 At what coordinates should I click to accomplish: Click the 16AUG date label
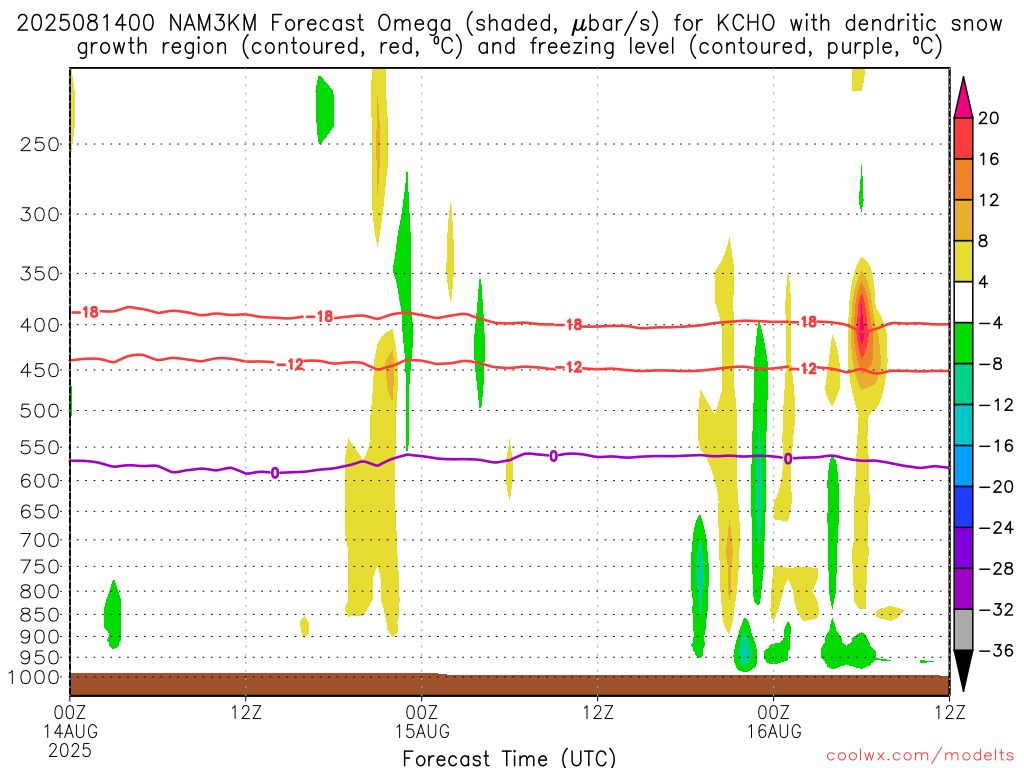[x=774, y=731]
